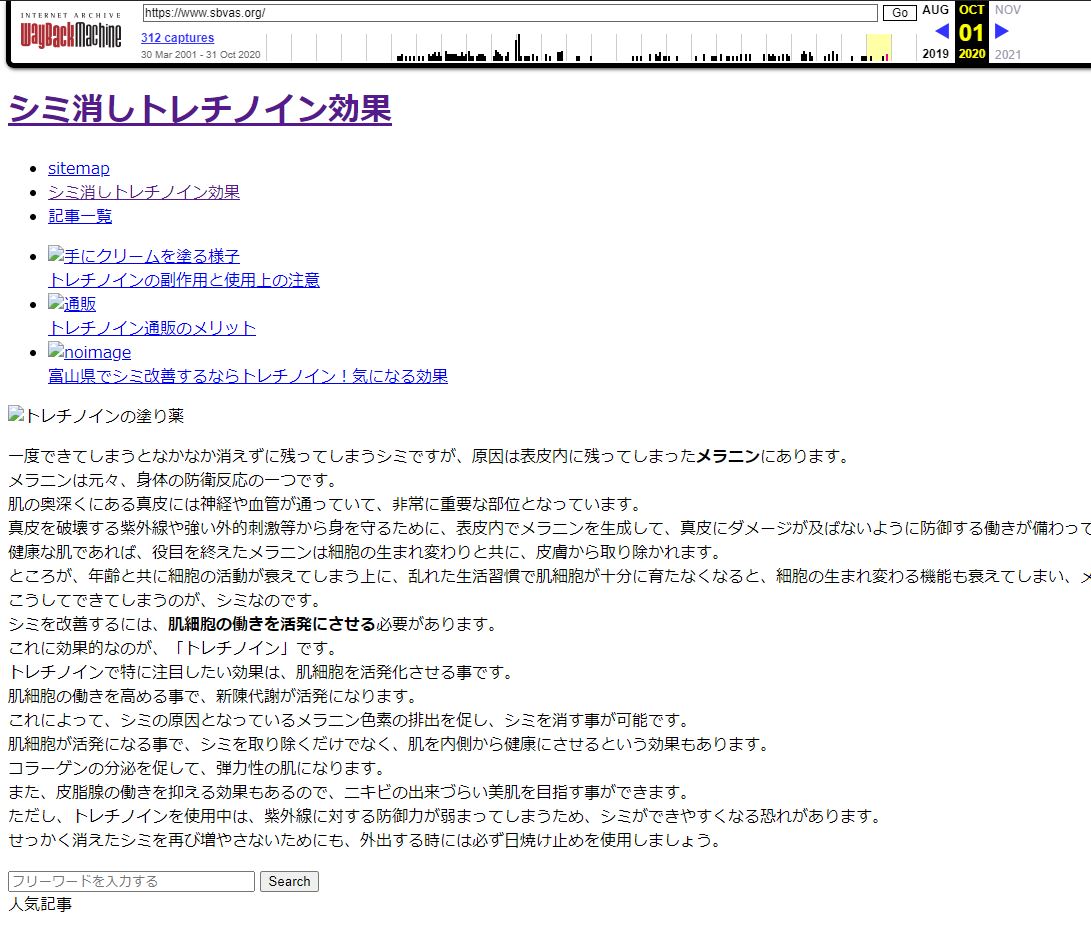Select シミ消しトレチノイン効果 in navigation list
This screenshot has height=933, width=1091.
[144, 192]
